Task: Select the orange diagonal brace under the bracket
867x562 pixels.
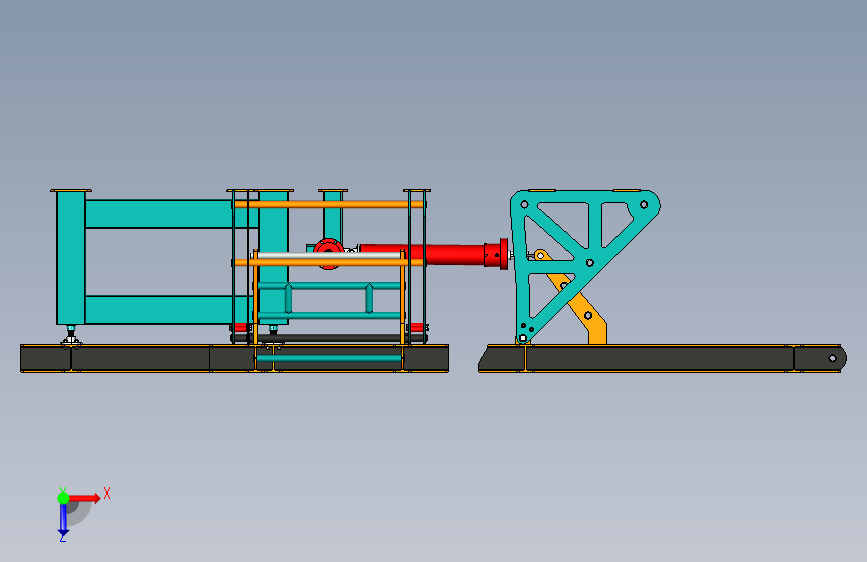Action: point(581,304)
